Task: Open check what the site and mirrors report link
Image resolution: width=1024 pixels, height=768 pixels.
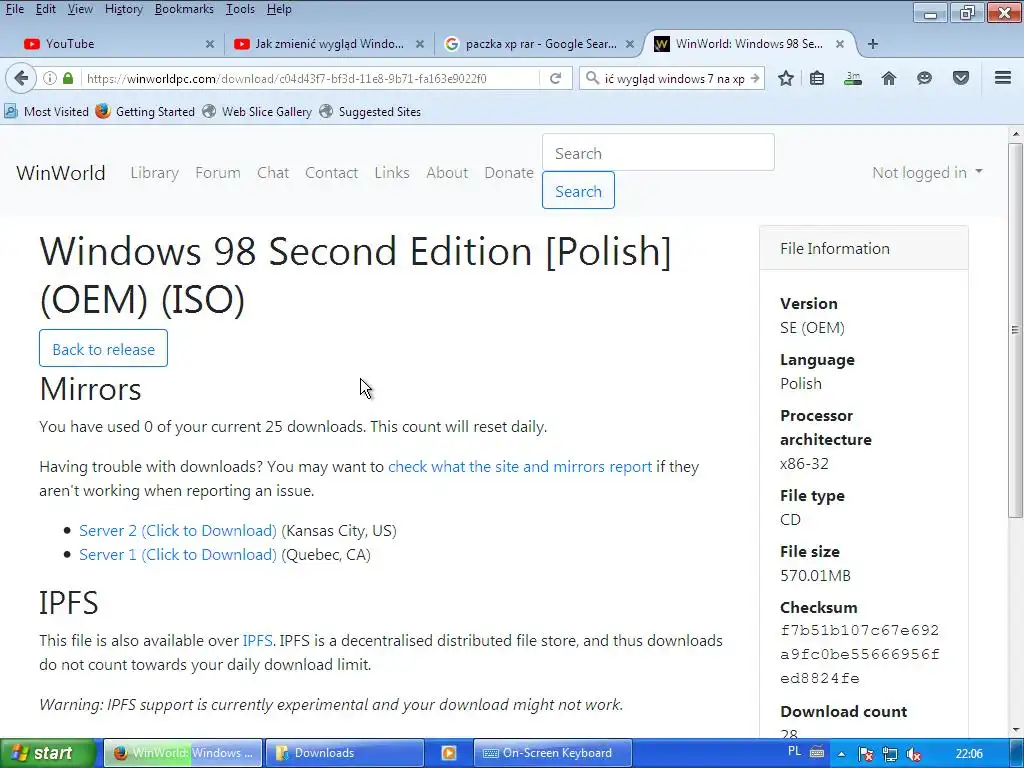Action: [x=520, y=467]
